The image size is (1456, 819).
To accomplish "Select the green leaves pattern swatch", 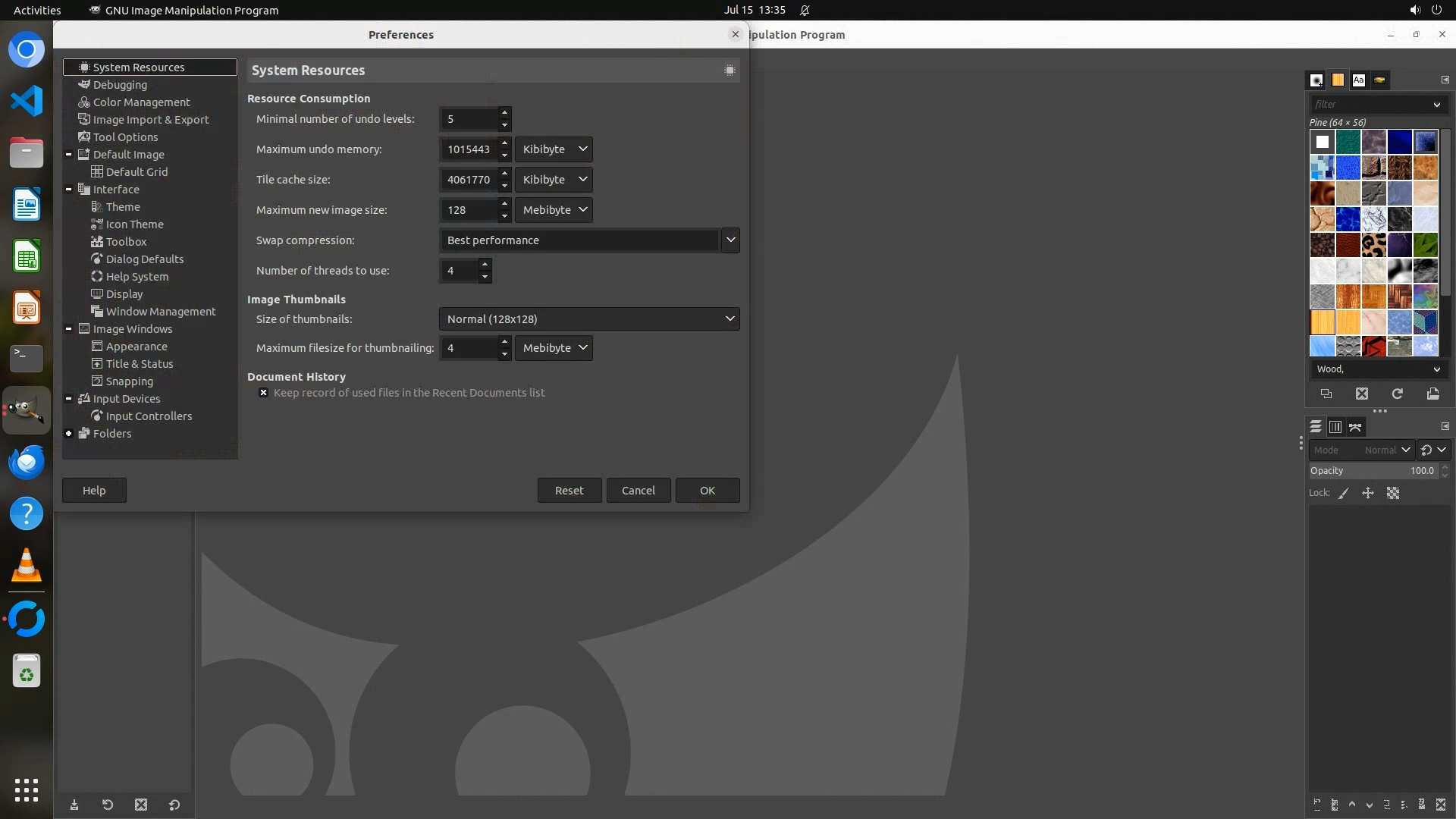I will pyautogui.click(x=1426, y=245).
